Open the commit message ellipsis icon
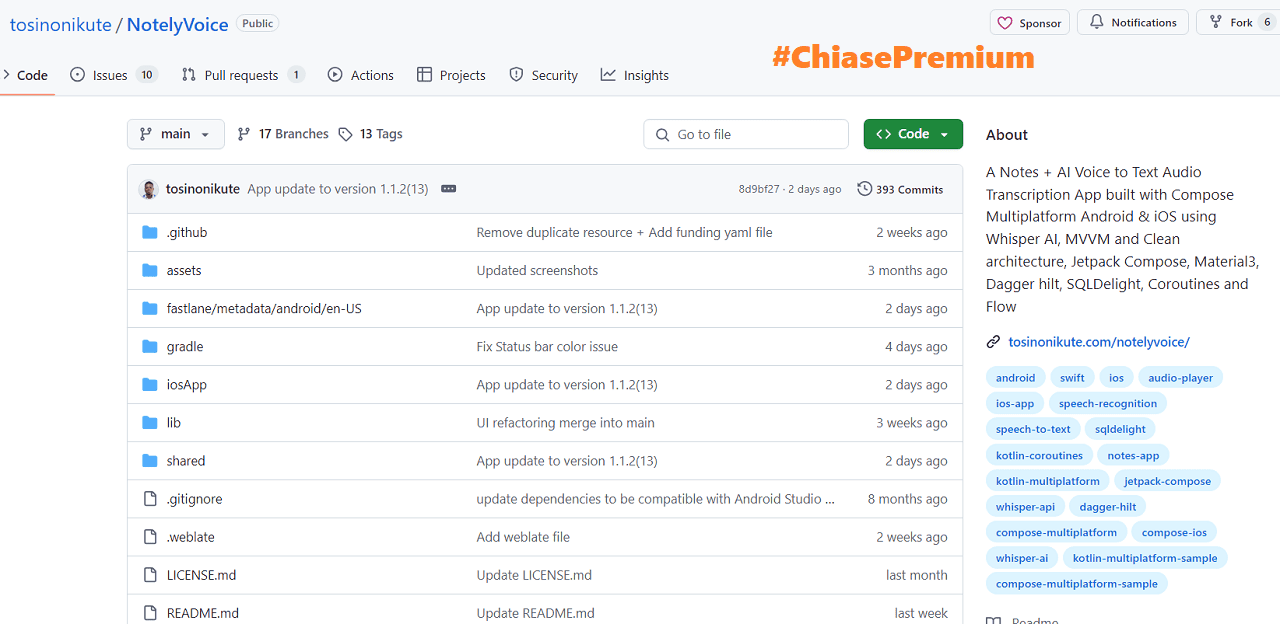The height and width of the screenshot is (624, 1280). point(448,189)
